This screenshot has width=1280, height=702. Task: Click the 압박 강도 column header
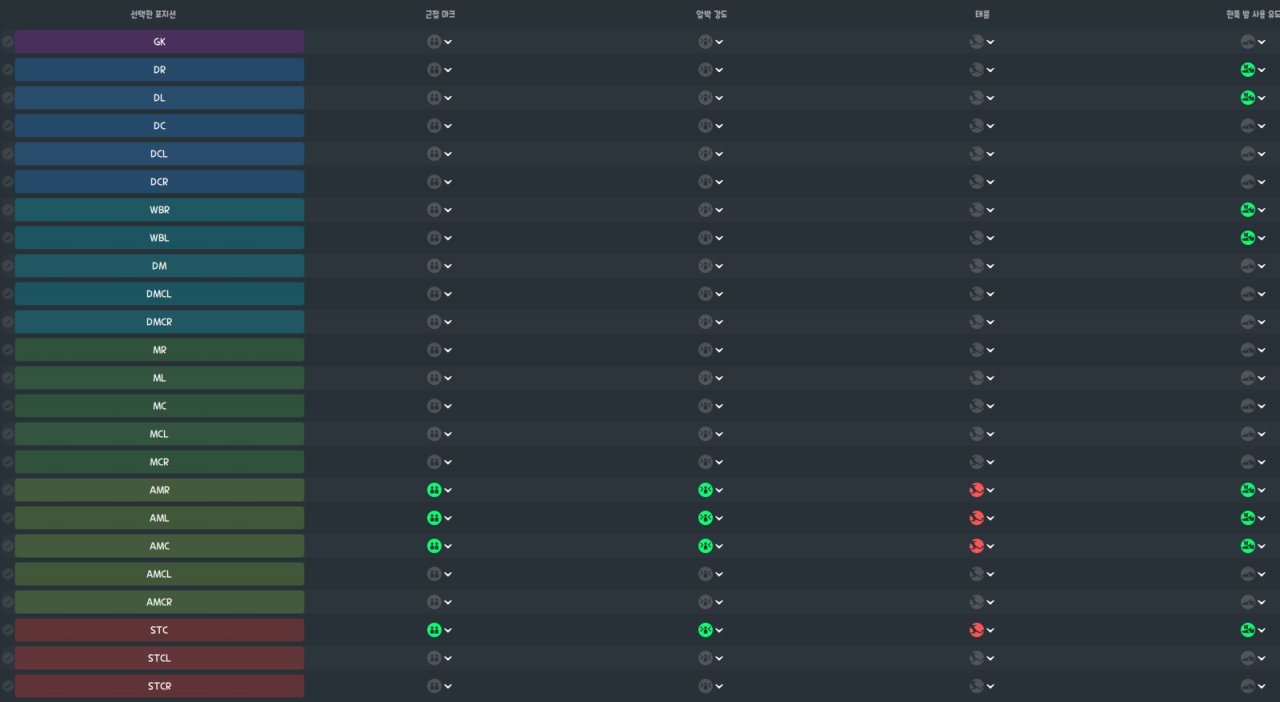(x=711, y=15)
